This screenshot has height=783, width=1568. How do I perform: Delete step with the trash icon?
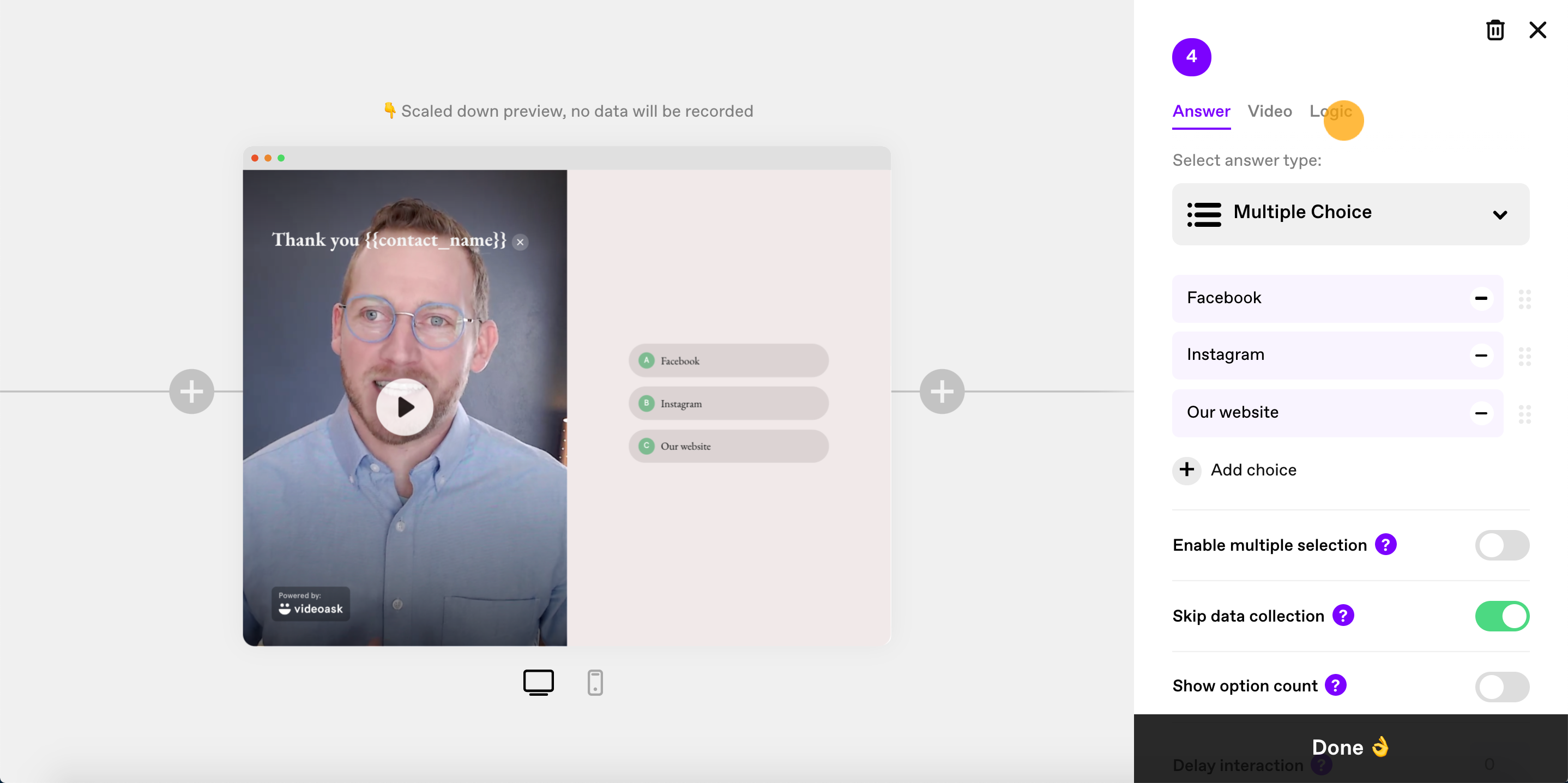coord(1495,30)
